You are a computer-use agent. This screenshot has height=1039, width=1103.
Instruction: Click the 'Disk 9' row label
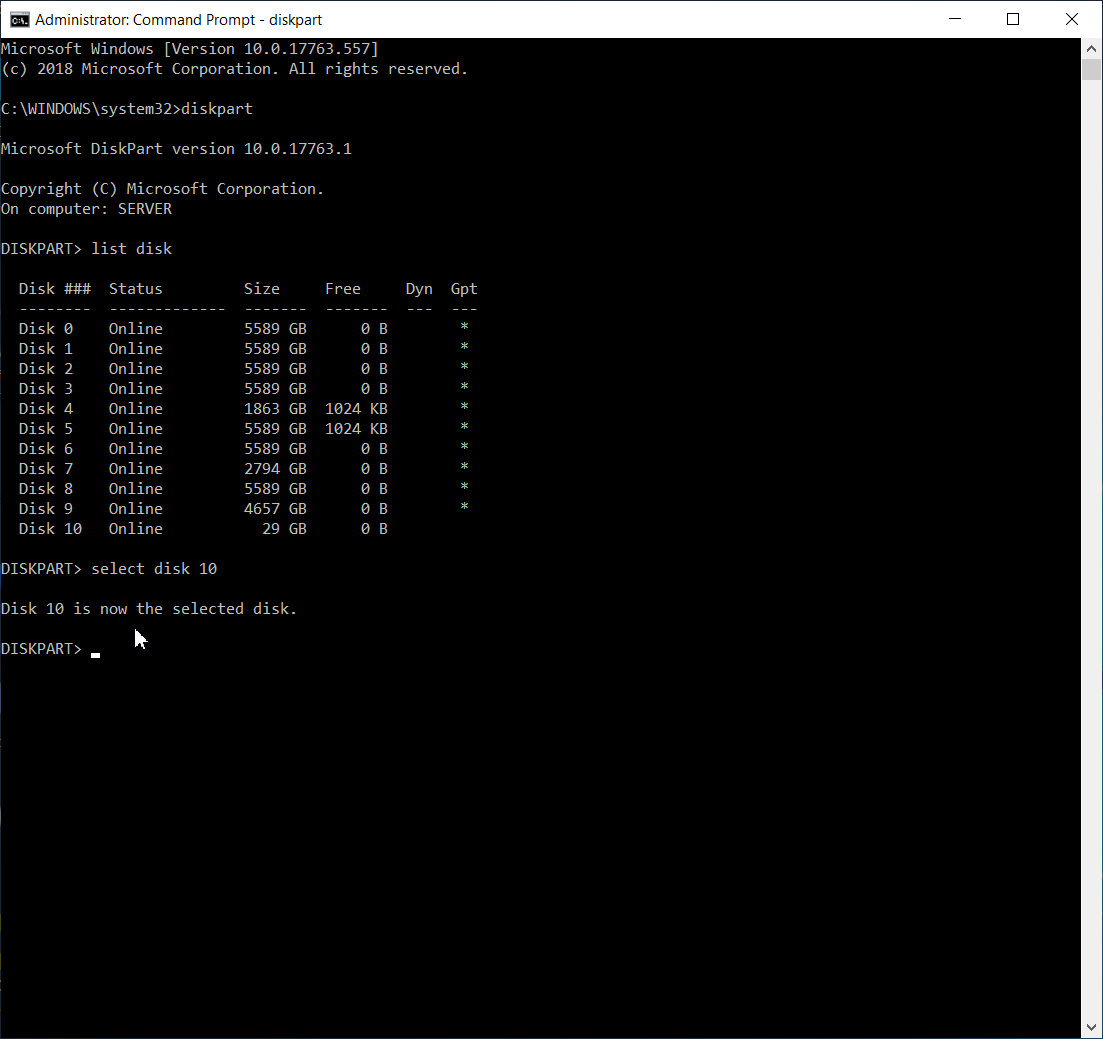tap(46, 509)
